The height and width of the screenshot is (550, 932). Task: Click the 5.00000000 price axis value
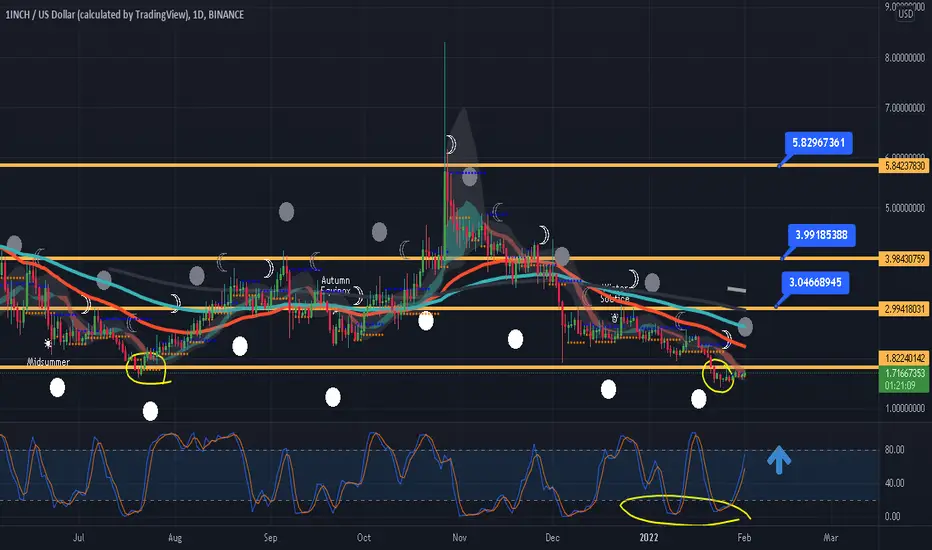tap(905, 208)
